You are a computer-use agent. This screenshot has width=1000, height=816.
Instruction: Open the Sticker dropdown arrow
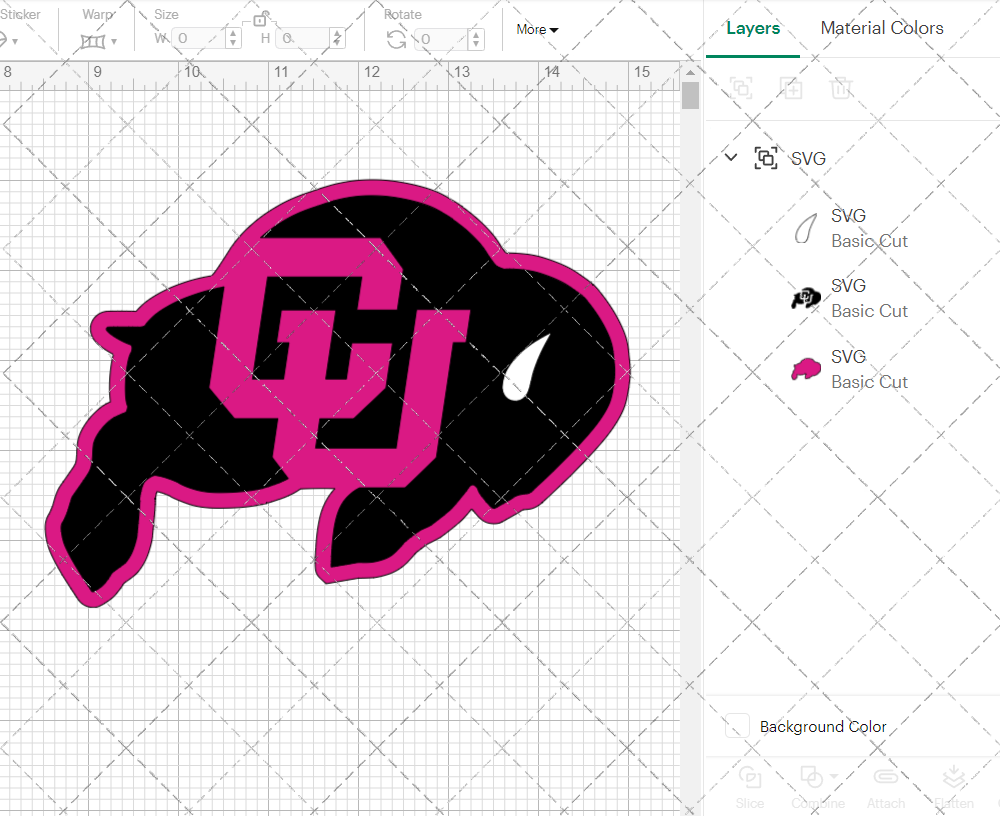pyautogui.click(x=15, y=41)
